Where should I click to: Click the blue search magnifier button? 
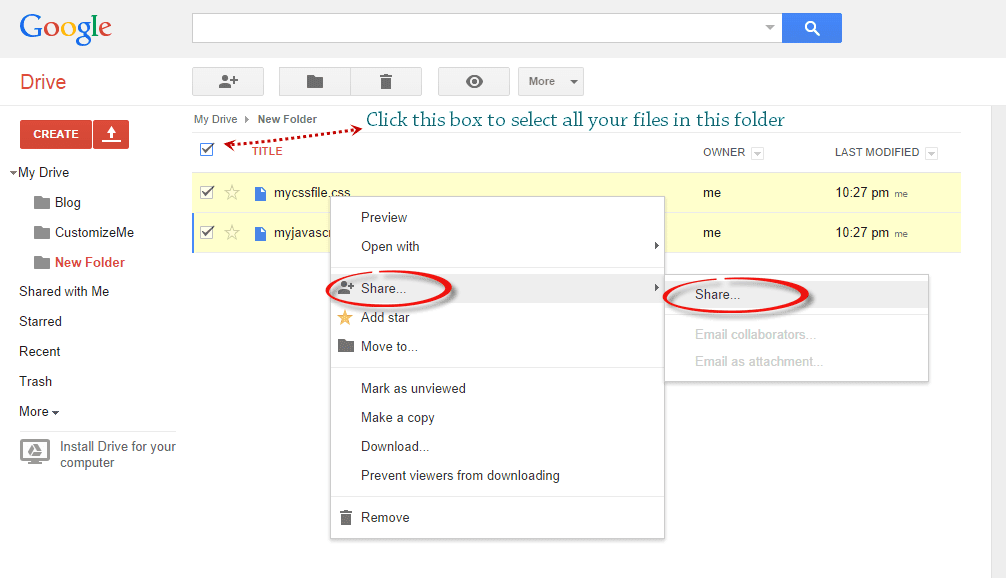click(x=811, y=27)
